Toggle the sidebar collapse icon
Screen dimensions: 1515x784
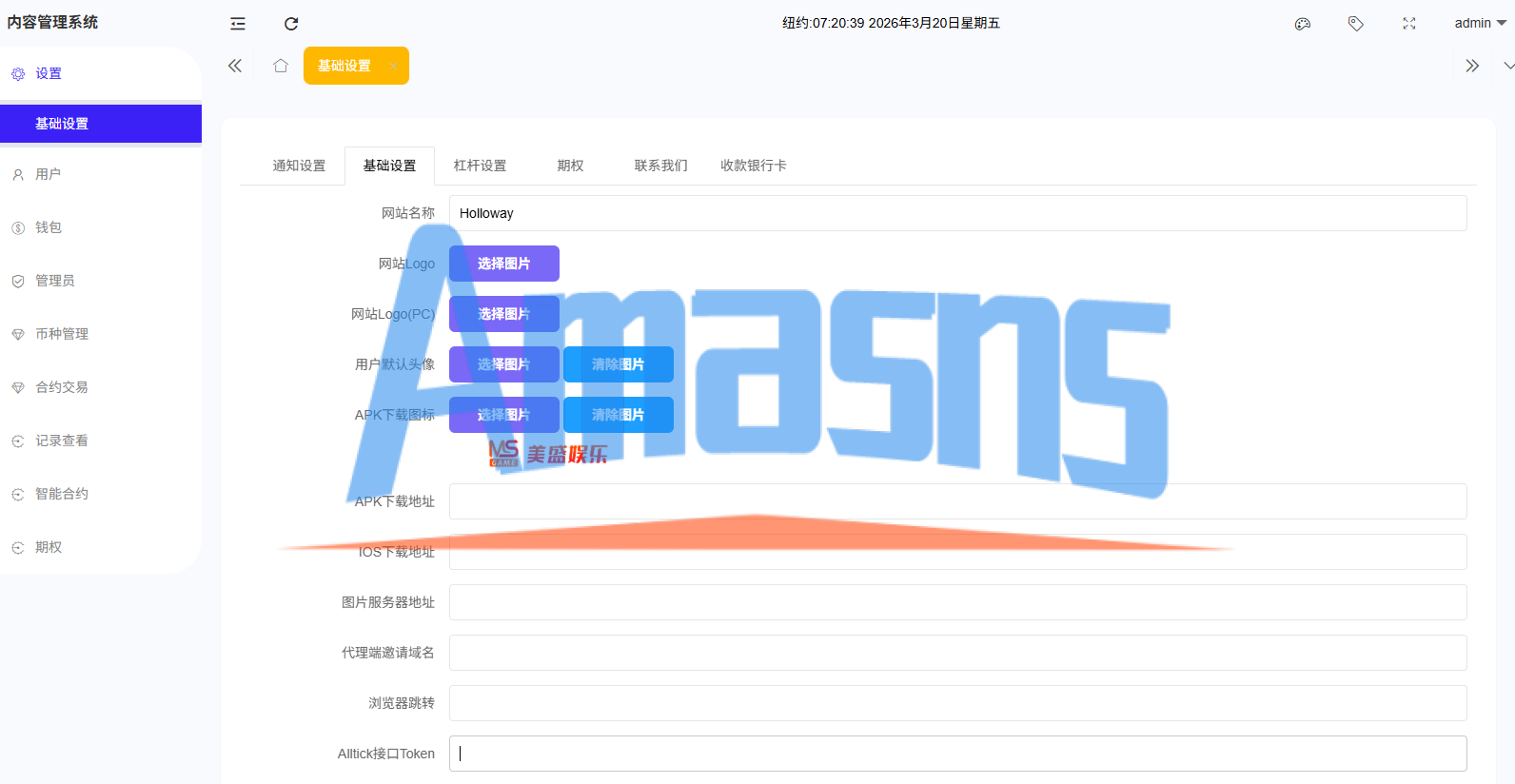(x=238, y=24)
